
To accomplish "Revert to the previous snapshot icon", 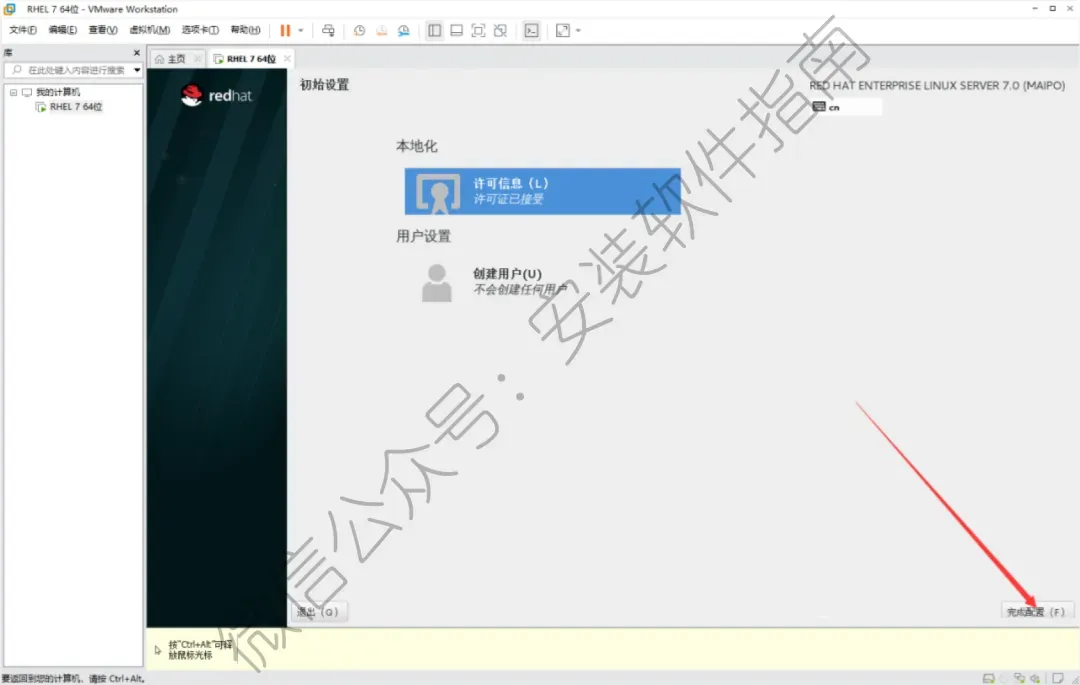I will 382,30.
